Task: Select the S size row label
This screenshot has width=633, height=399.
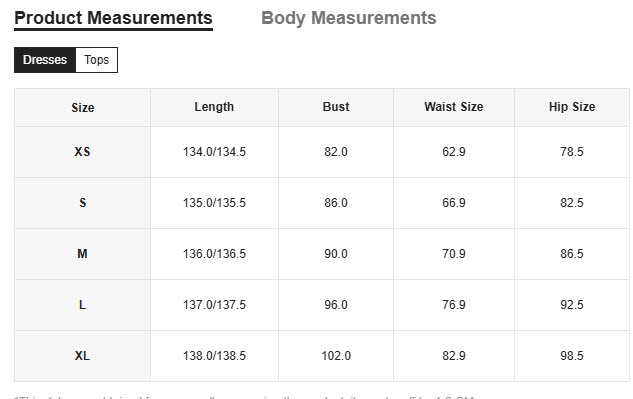Action: click(82, 203)
